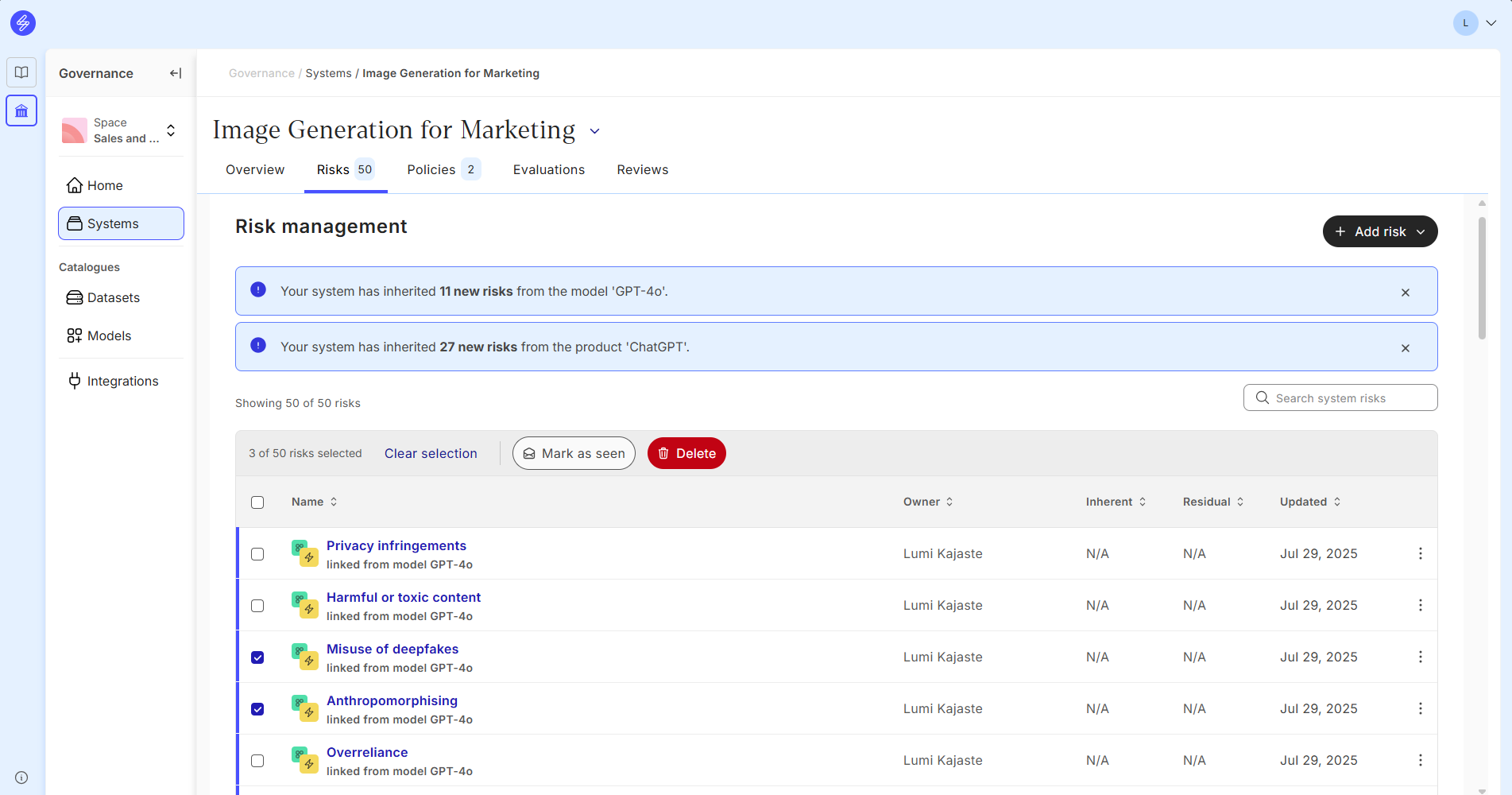Image resolution: width=1512 pixels, height=795 pixels.
Task: Click the red Delete button
Action: pyautogui.click(x=686, y=453)
